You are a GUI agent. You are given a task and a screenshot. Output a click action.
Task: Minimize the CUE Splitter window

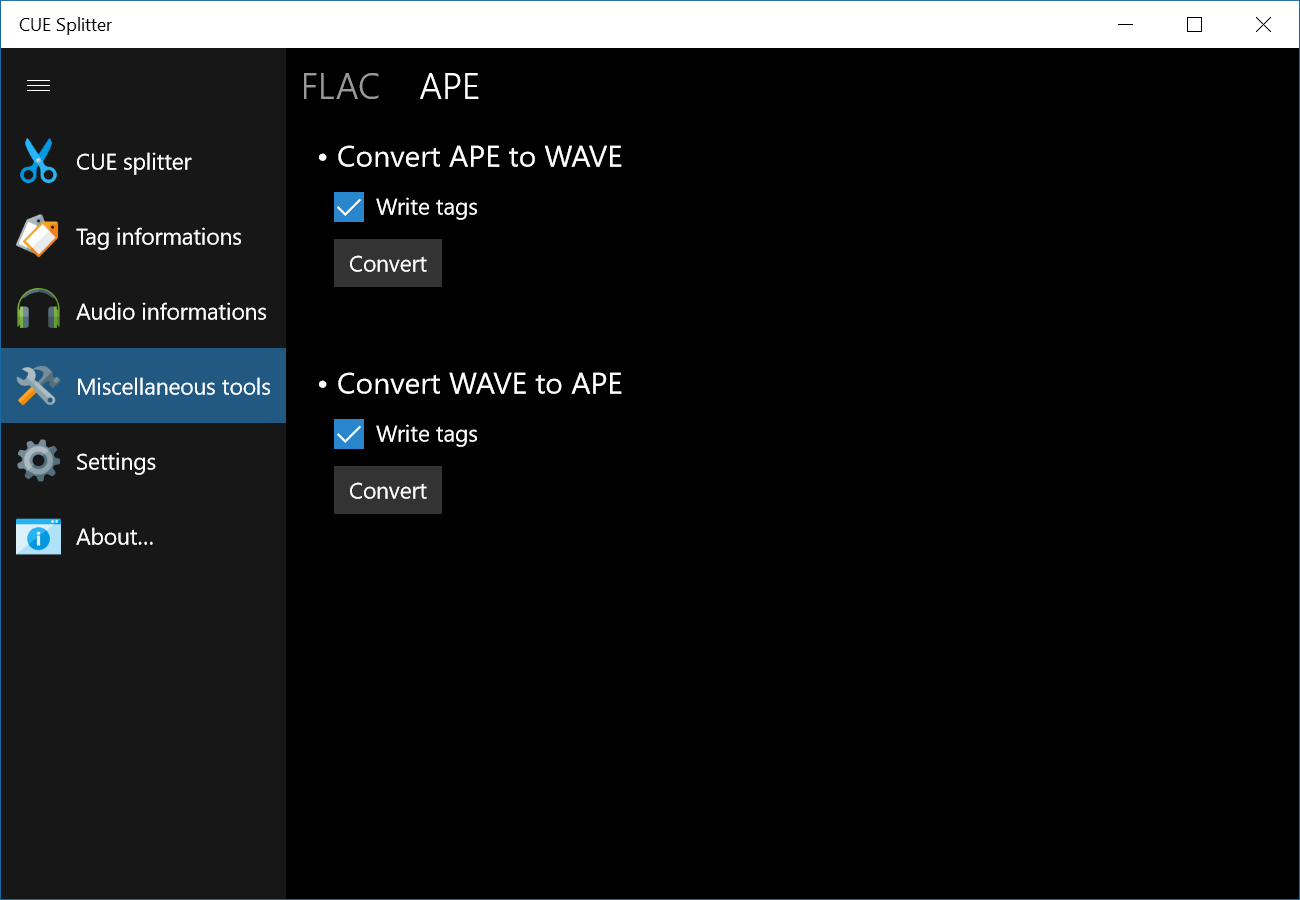(1125, 25)
